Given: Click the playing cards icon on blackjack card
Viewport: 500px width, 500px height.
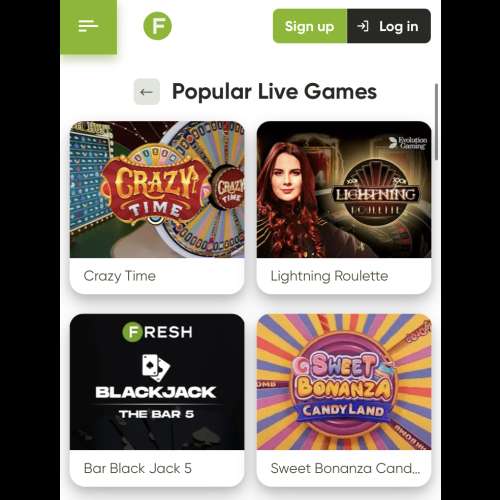Looking at the screenshot, I should click(156, 368).
